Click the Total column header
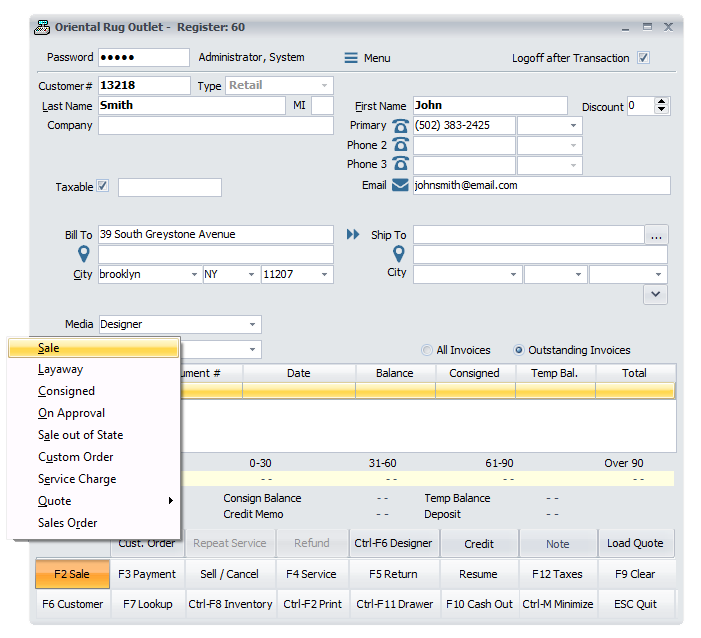The width and height of the screenshot is (701, 638). pyautogui.click(x=635, y=373)
